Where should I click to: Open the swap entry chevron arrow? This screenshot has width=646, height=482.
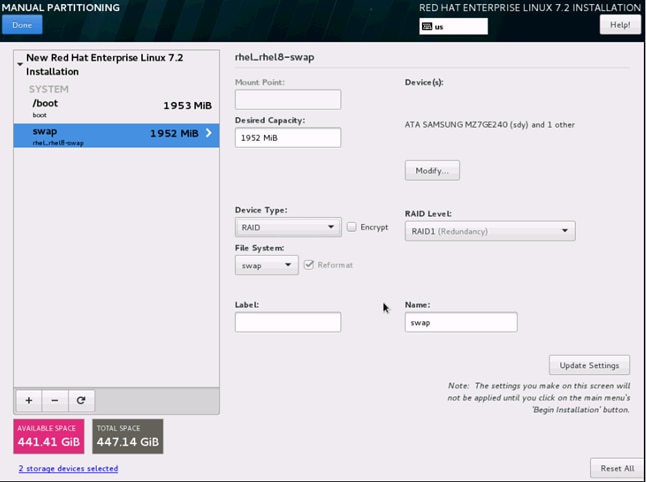[209, 133]
